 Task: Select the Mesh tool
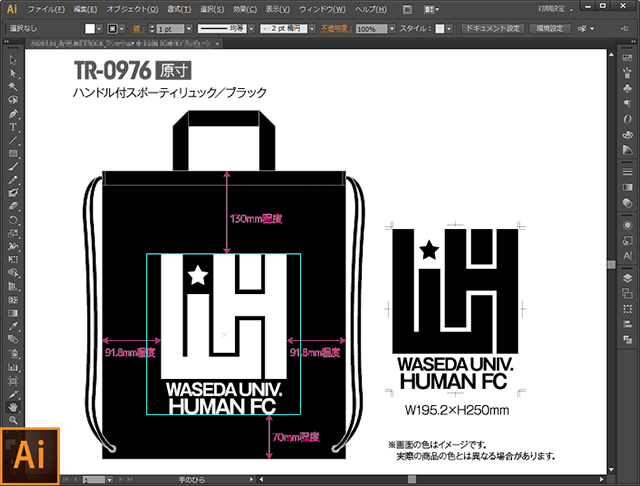click(13, 300)
